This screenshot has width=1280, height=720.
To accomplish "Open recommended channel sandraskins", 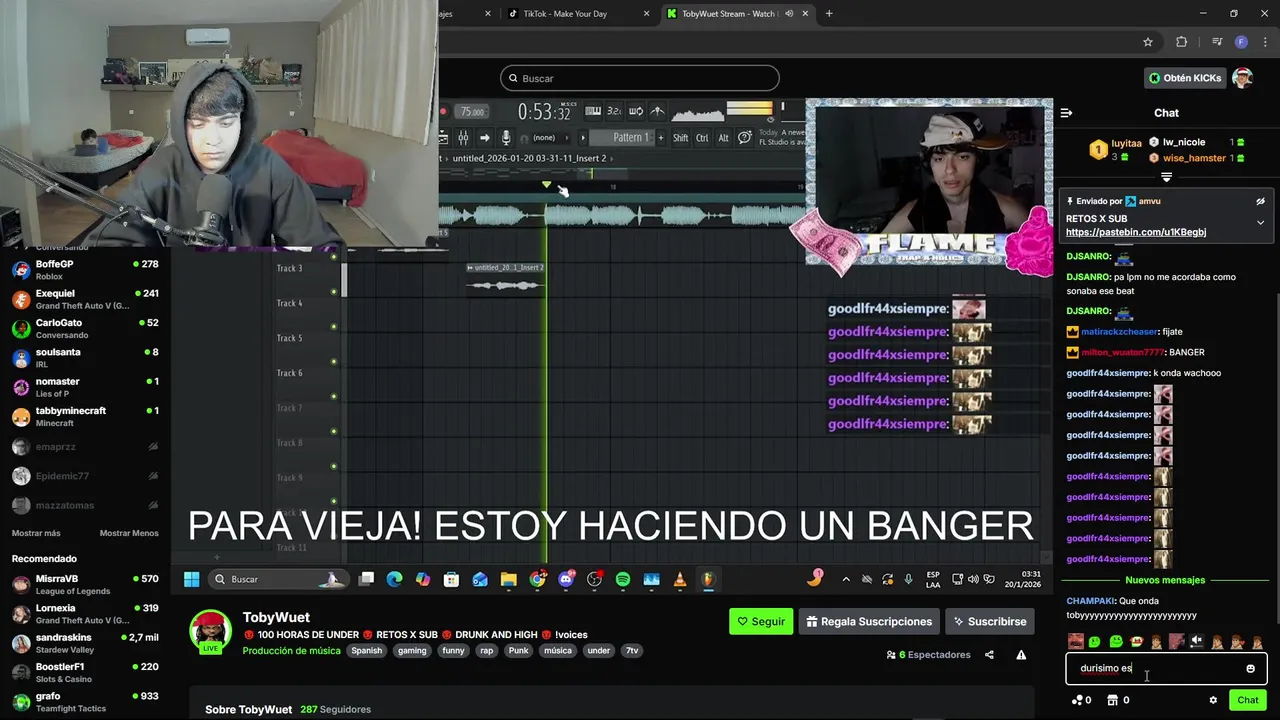I will click(x=85, y=643).
